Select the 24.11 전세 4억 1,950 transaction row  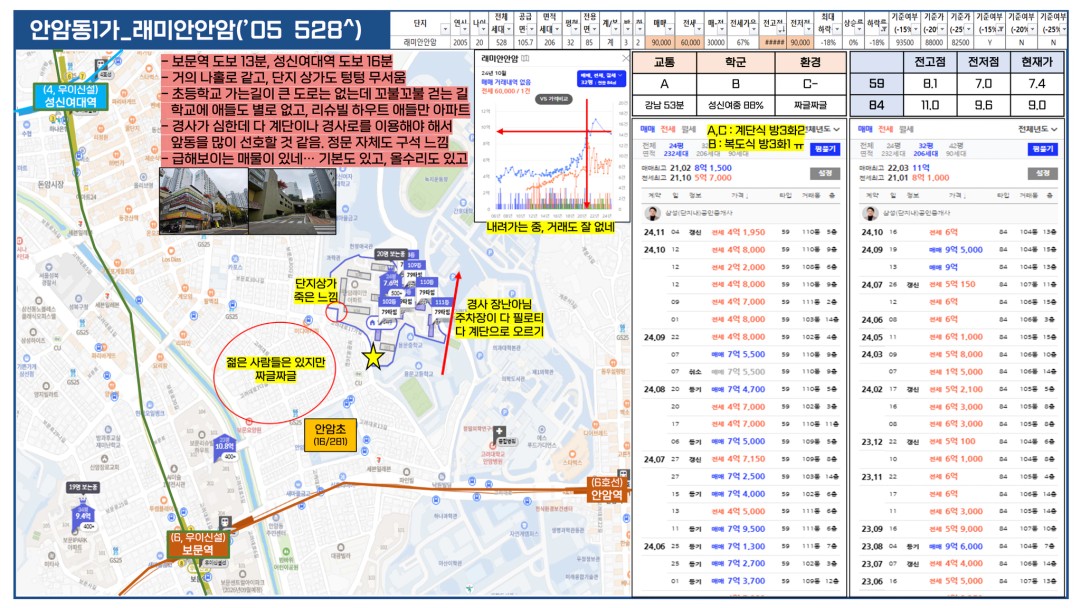tap(740, 232)
